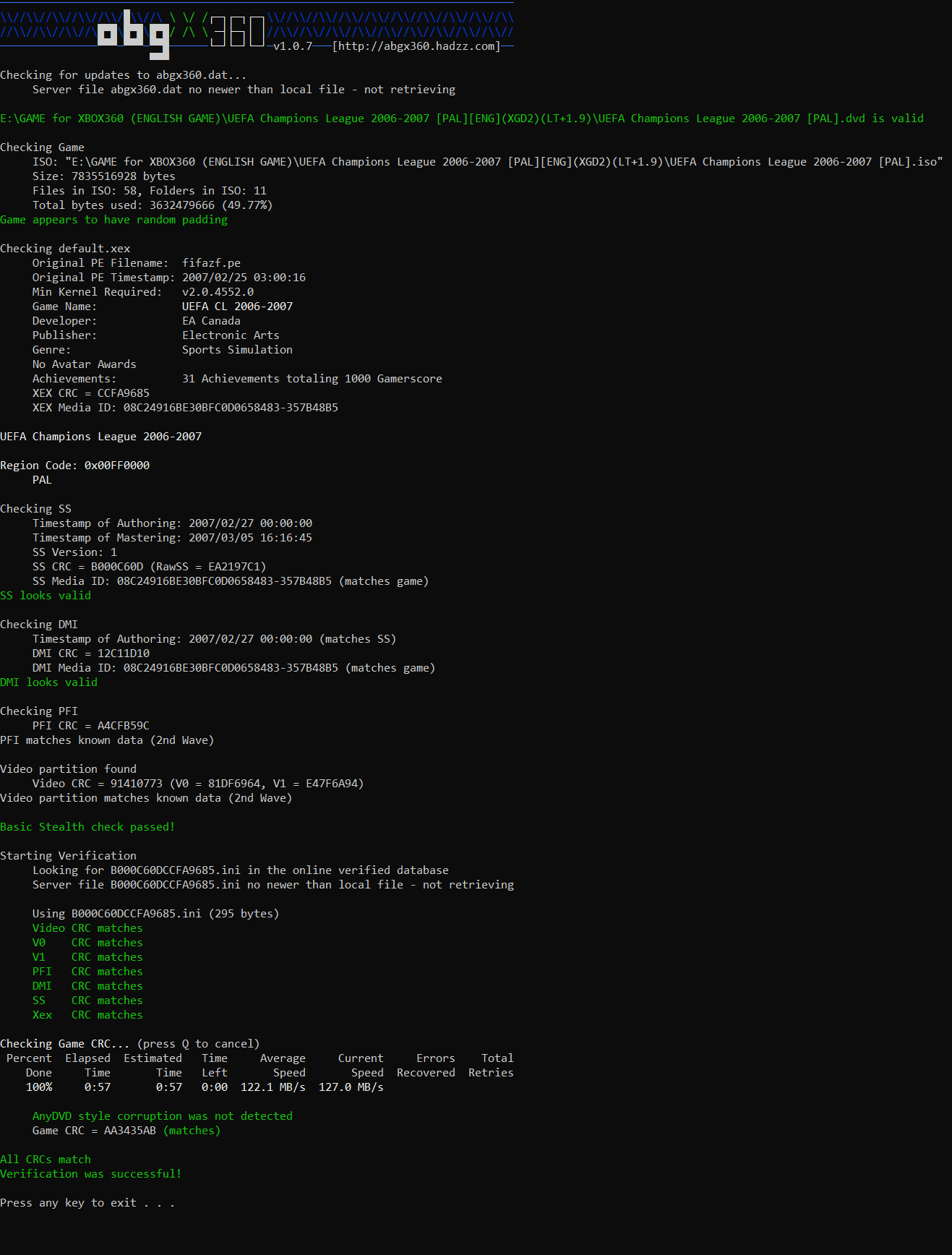Click the green '.dvd is valid' line
The image size is (952, 1255).
462,119
